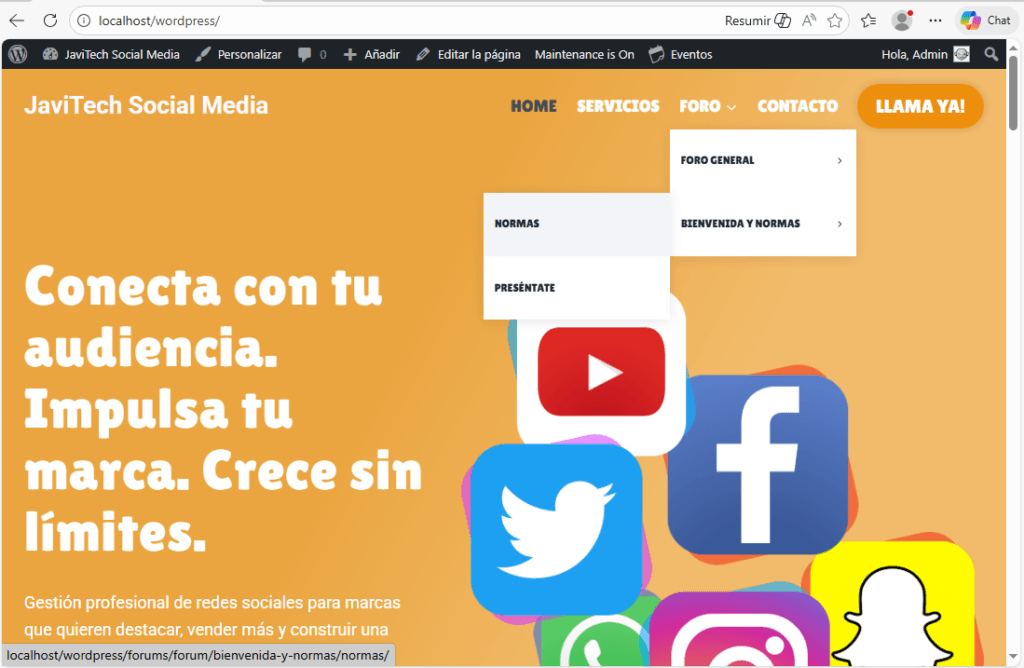Expand the Bienvenida y Normas submenu arrow
This screenshot has width=1024, height=668.
839,224
